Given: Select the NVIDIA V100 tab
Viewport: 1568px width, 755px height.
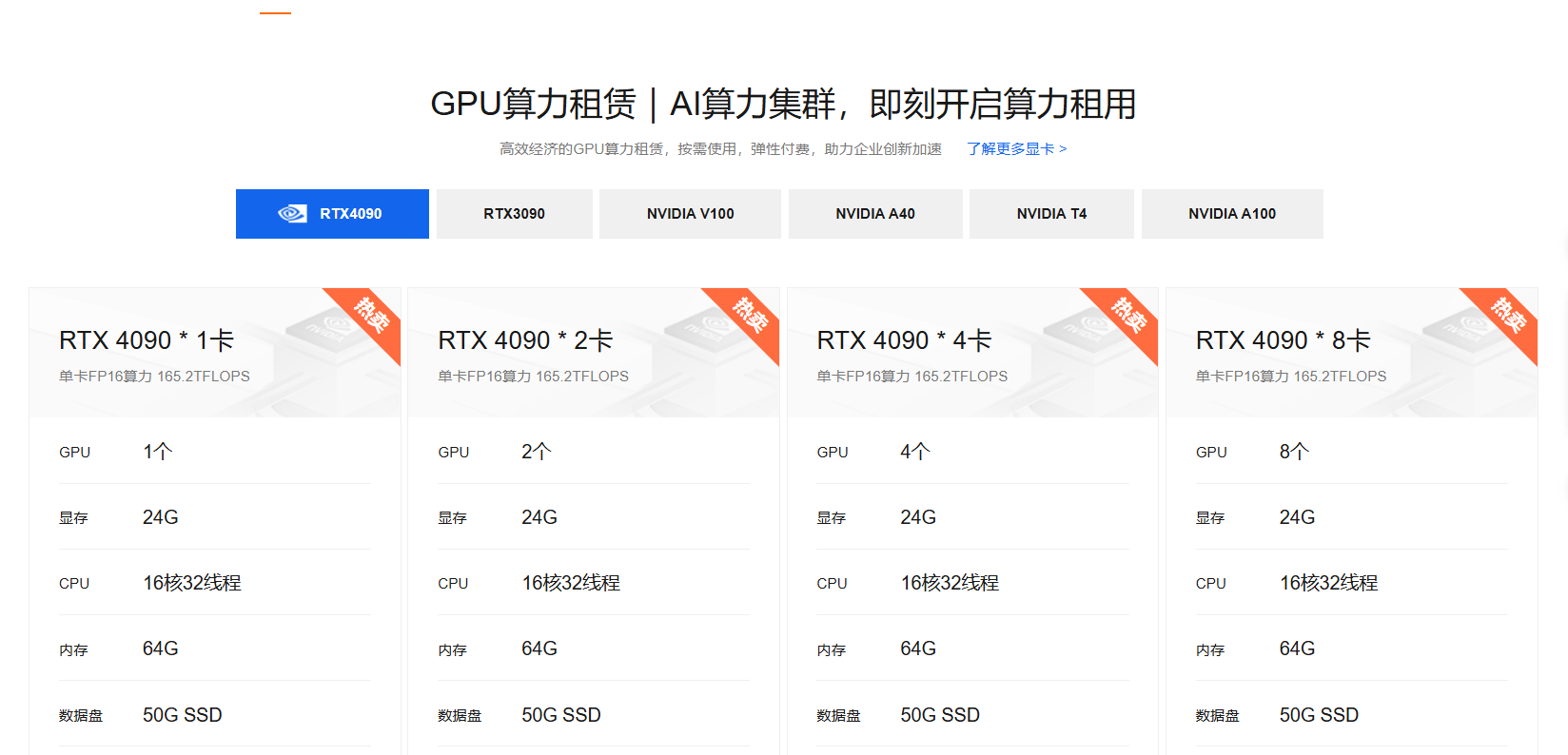Looking at the screenshot, I should click(690, 214).
